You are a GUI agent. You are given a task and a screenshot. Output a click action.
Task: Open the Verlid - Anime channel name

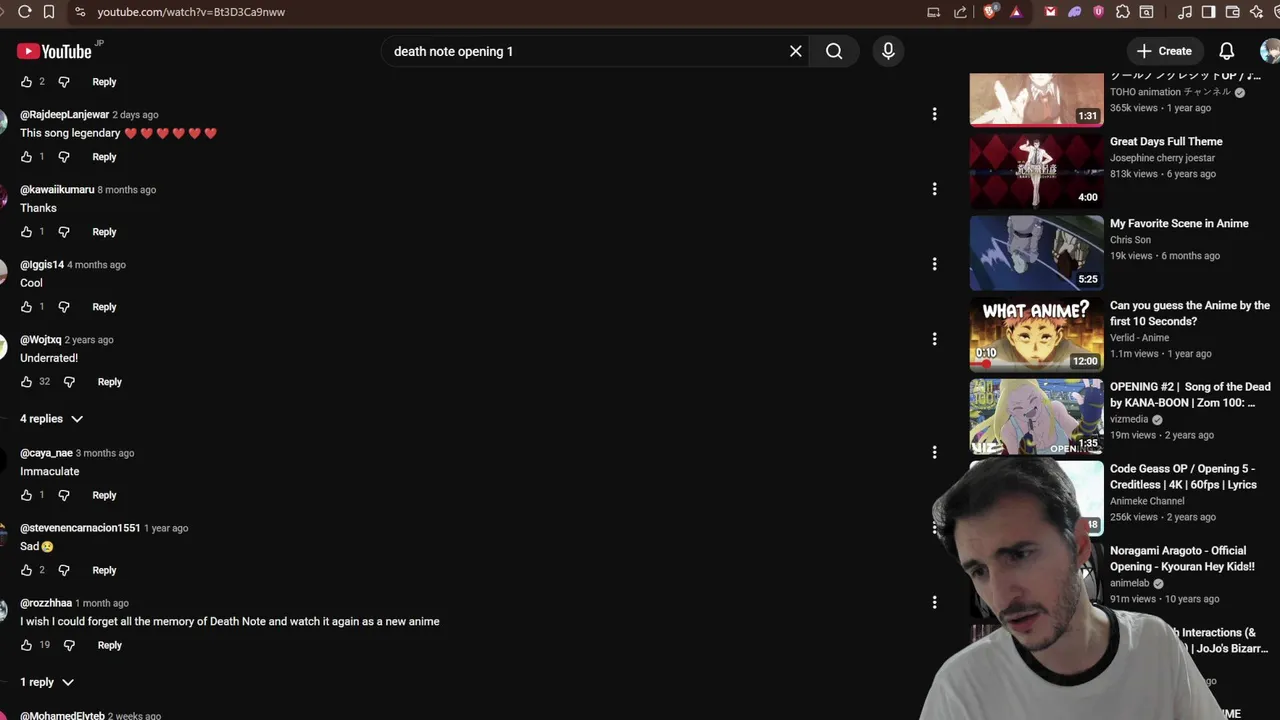(x=1139, y=338)
